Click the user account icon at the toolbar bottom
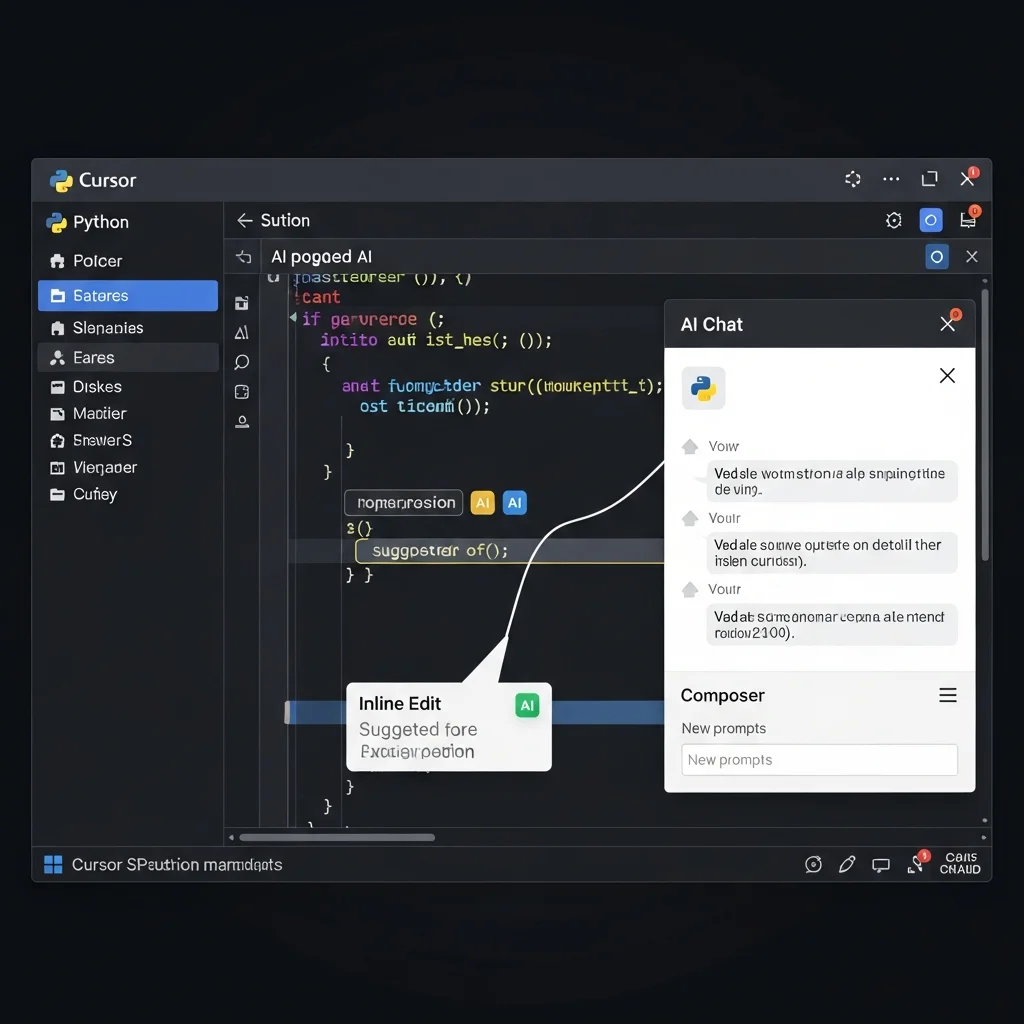1024x1024 pixels. [241, 421]
